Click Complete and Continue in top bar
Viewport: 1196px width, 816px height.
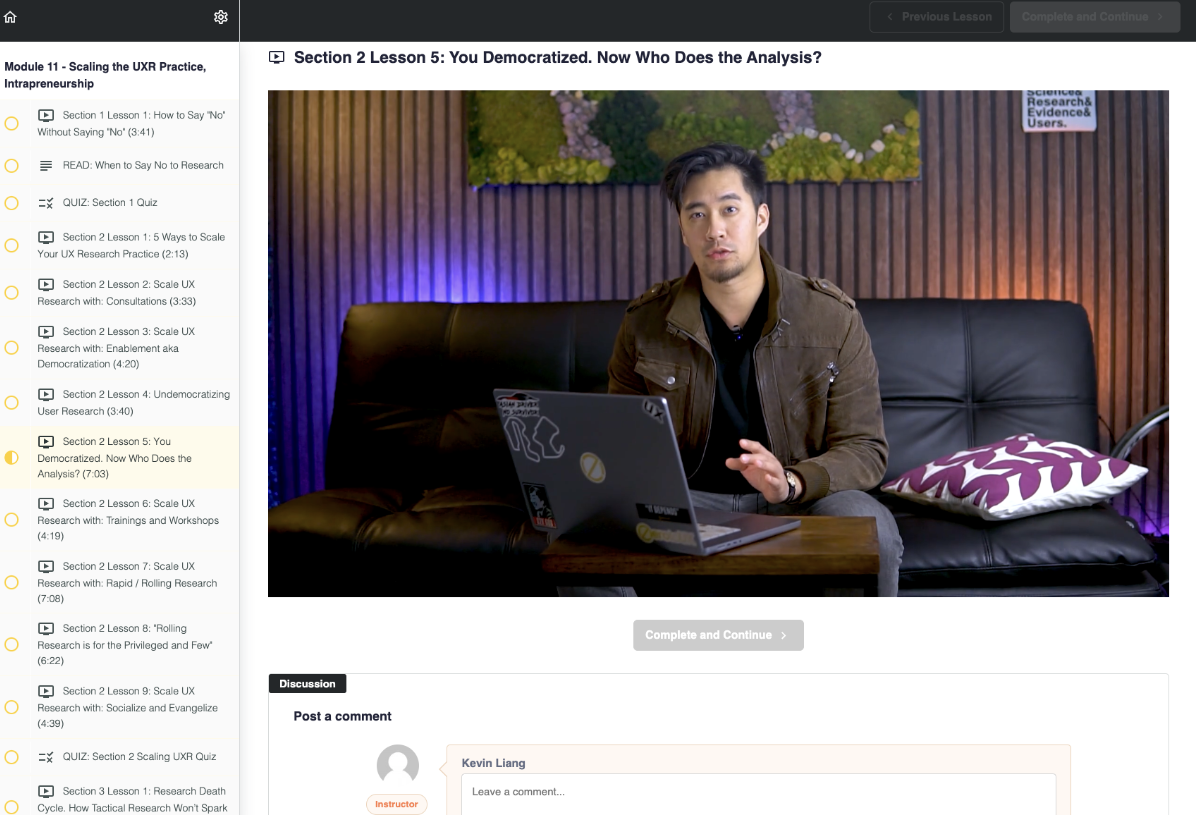click(x=1095, y=17)
